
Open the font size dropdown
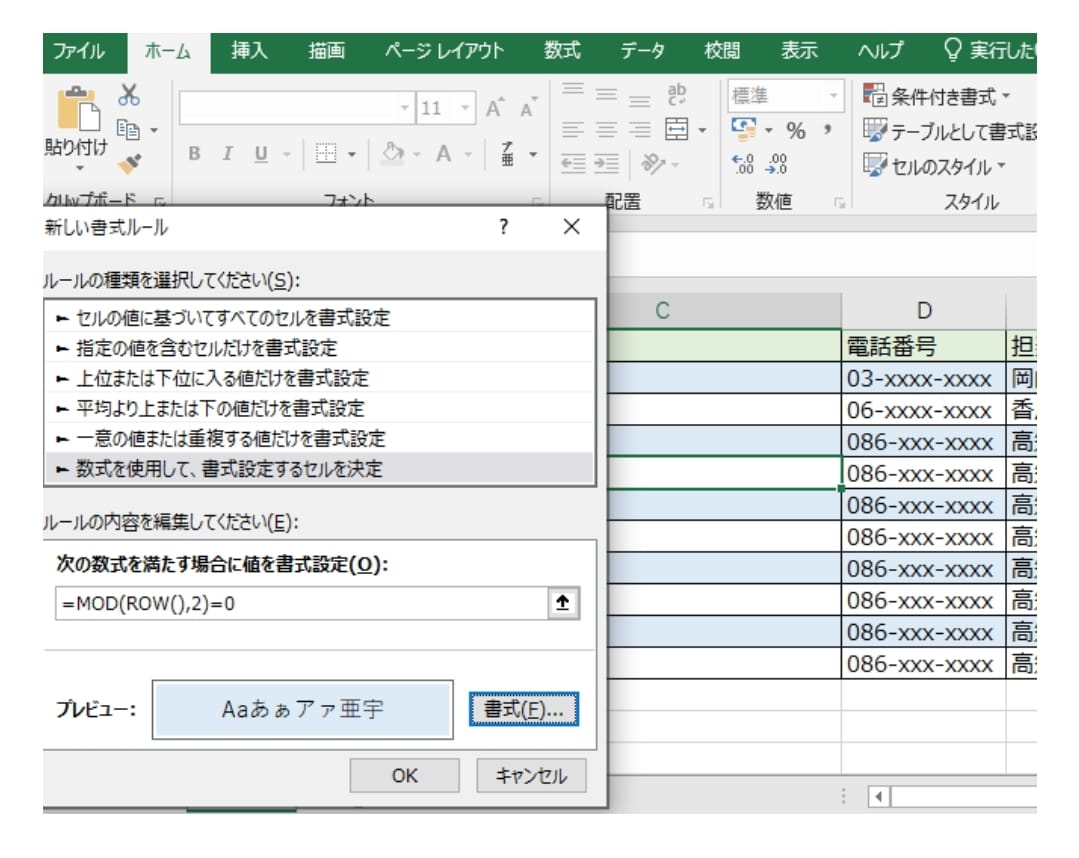coord(465,108)
